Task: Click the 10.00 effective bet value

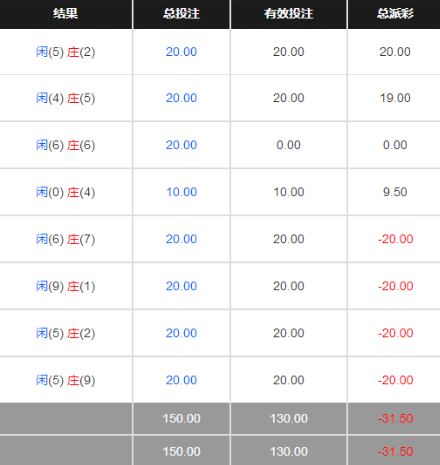Action: click(289, 192)
